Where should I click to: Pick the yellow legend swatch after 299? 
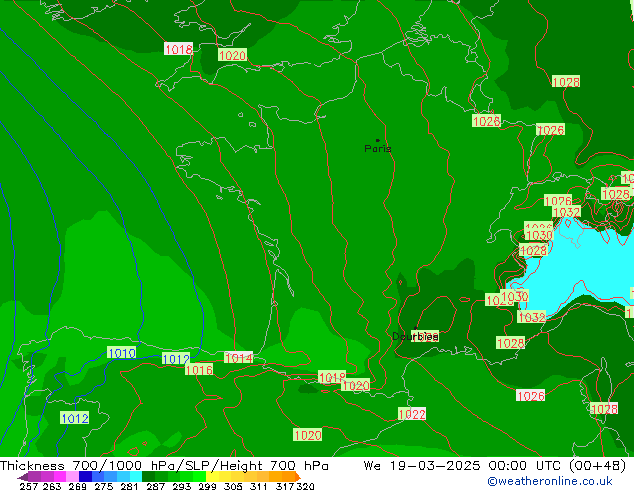click(x=212, y=476)
